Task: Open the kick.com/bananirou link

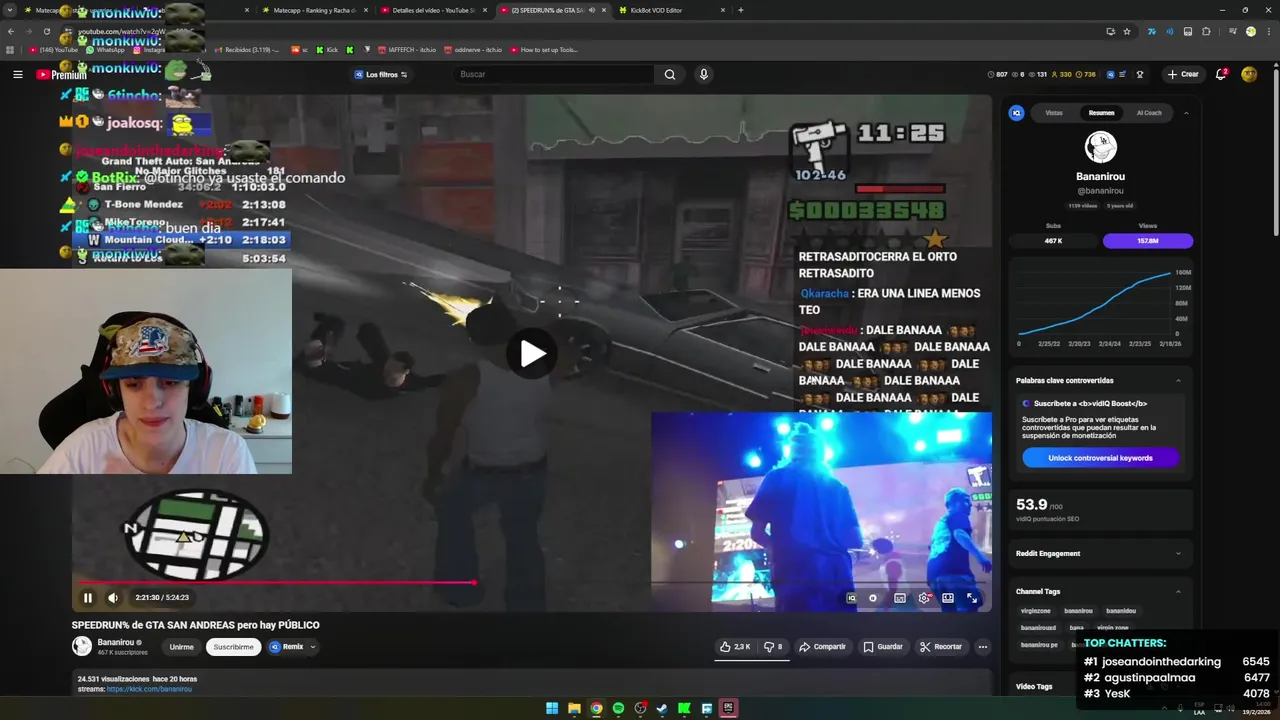Action: [x=149, y=689]
